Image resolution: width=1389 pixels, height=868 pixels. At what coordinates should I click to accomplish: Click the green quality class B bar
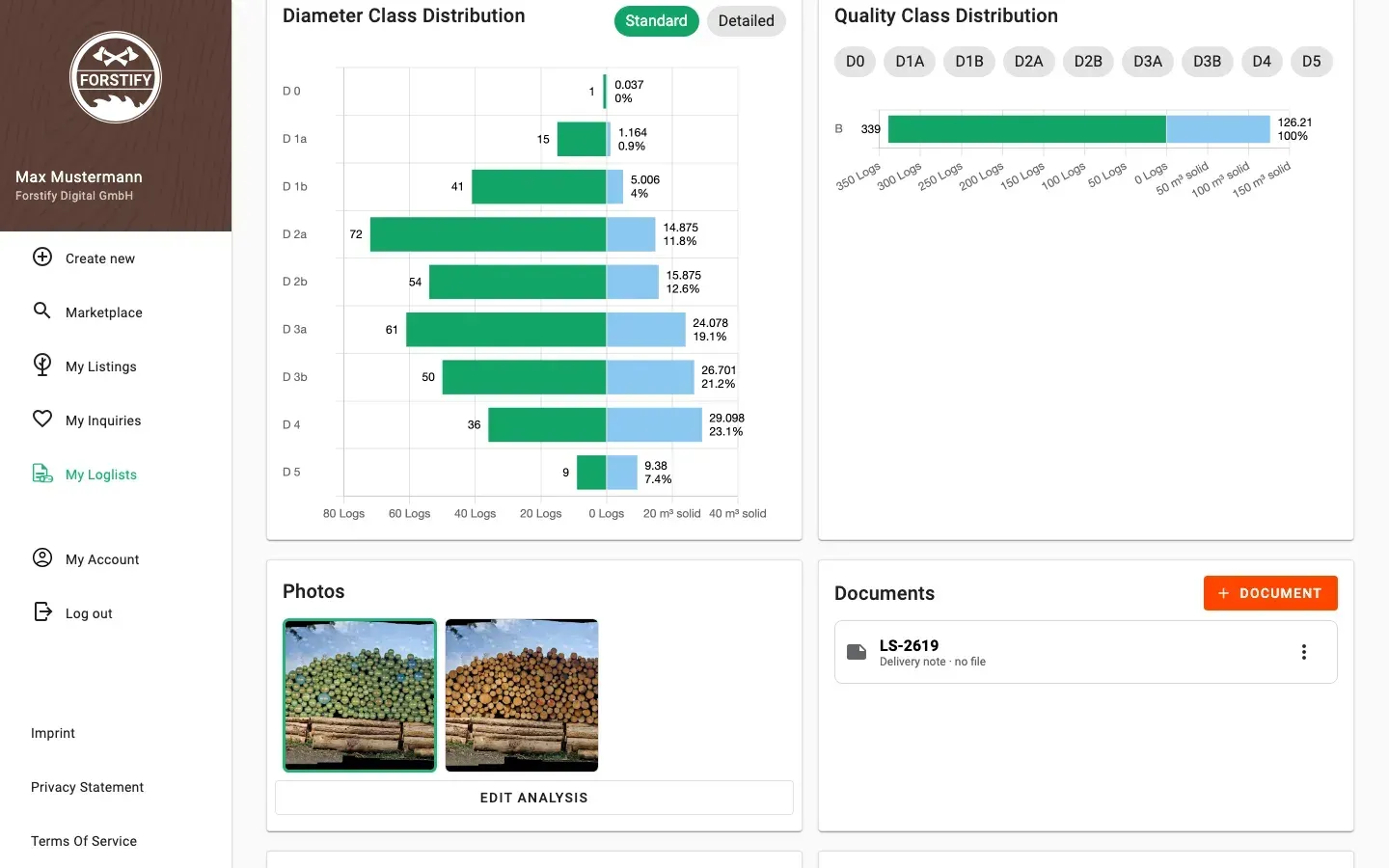1027,129
